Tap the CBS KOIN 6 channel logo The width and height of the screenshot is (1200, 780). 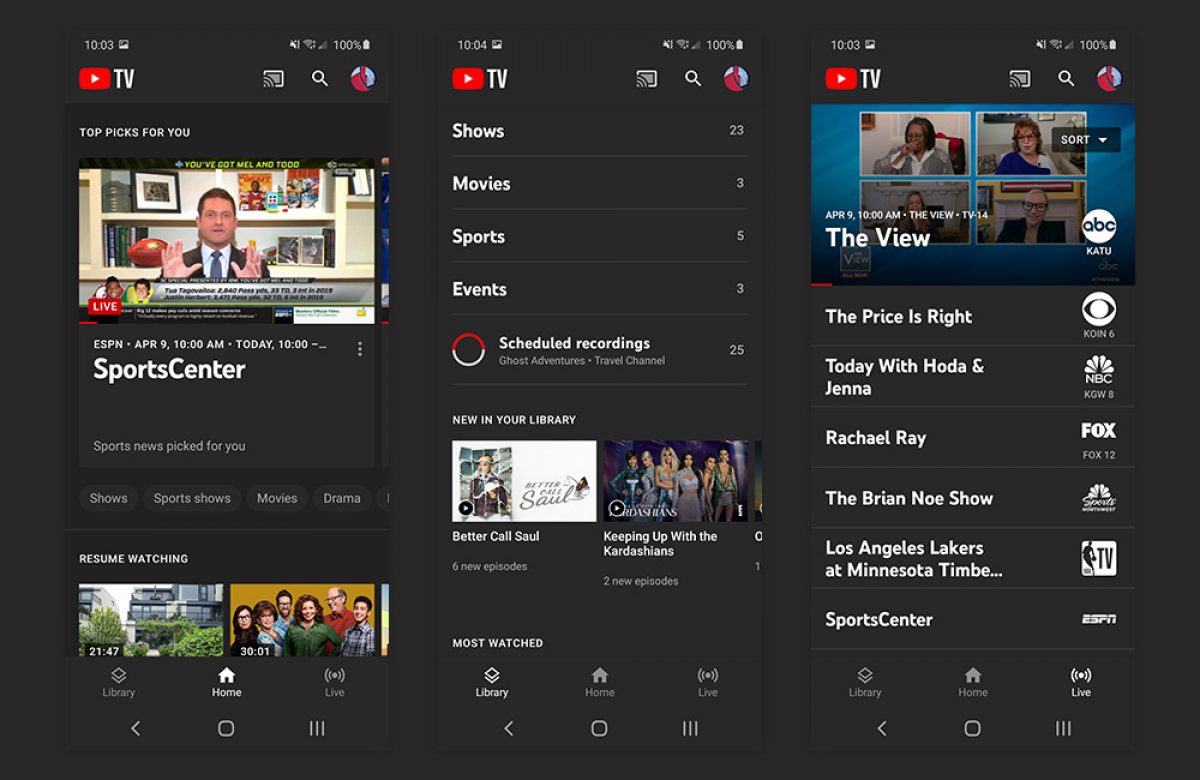click(1098, 310)
